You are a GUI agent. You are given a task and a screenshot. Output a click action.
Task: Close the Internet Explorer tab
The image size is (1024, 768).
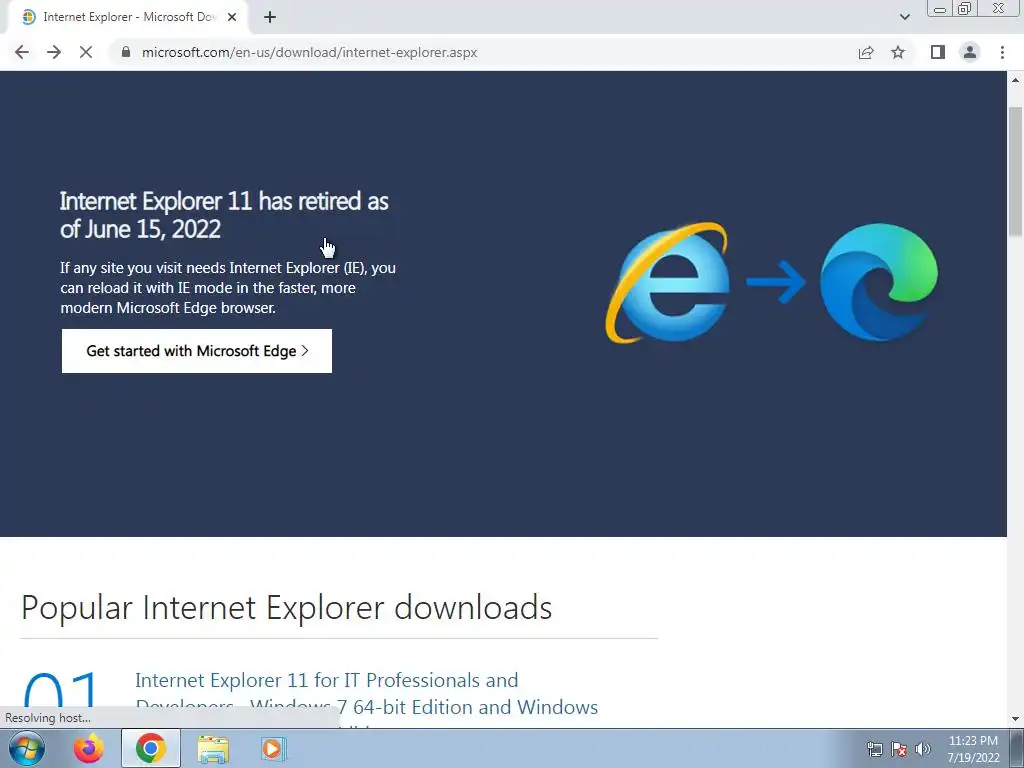tap(231, 18)
